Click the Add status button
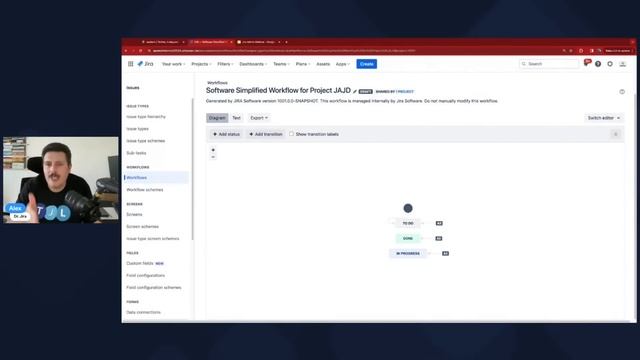The width and height of the screenshot is (640, 360). pos(227,134)
